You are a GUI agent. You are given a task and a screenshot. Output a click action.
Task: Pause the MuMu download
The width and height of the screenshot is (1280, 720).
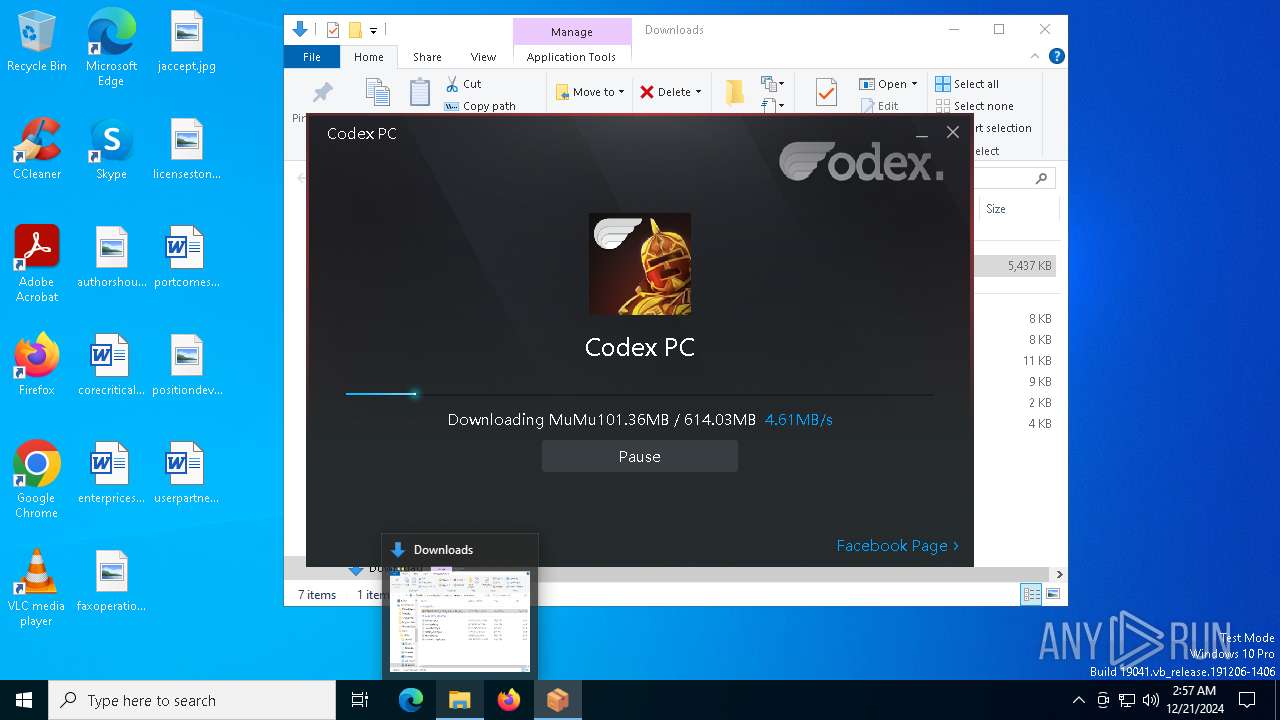click(640, 456)
